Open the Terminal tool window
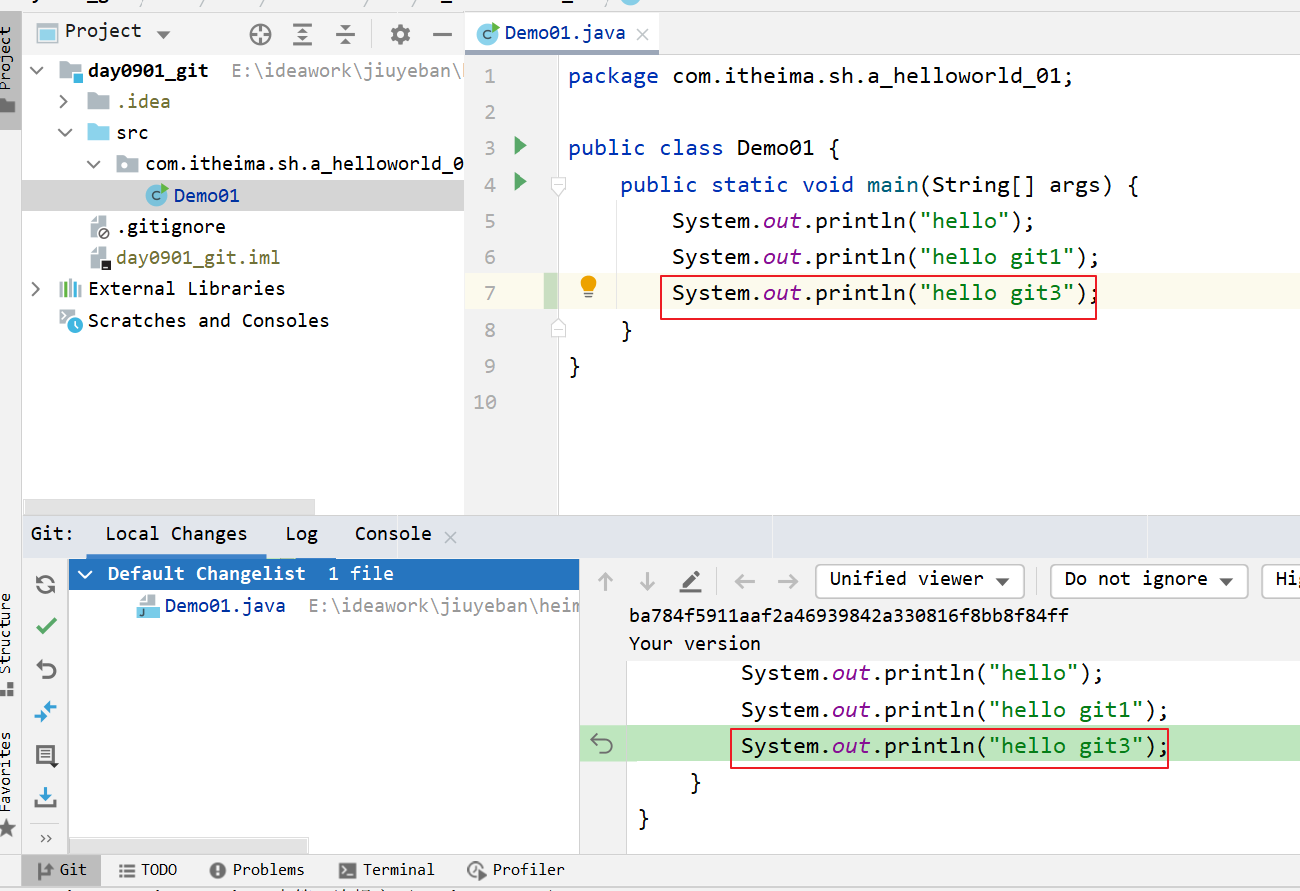 (x=387, y=870)
